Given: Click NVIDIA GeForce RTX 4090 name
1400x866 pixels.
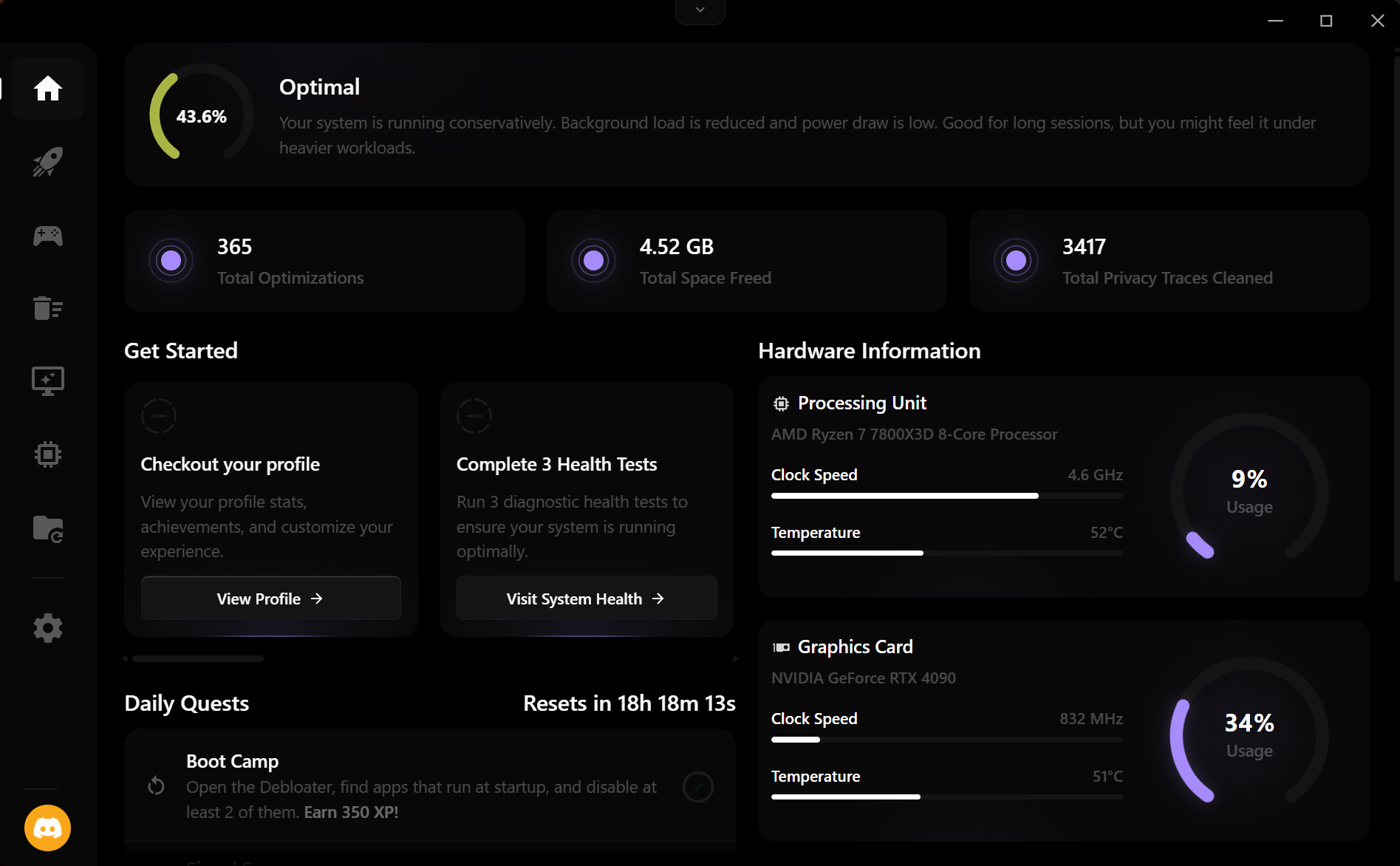Looking at the screenshot, I should tap(864, 678).
